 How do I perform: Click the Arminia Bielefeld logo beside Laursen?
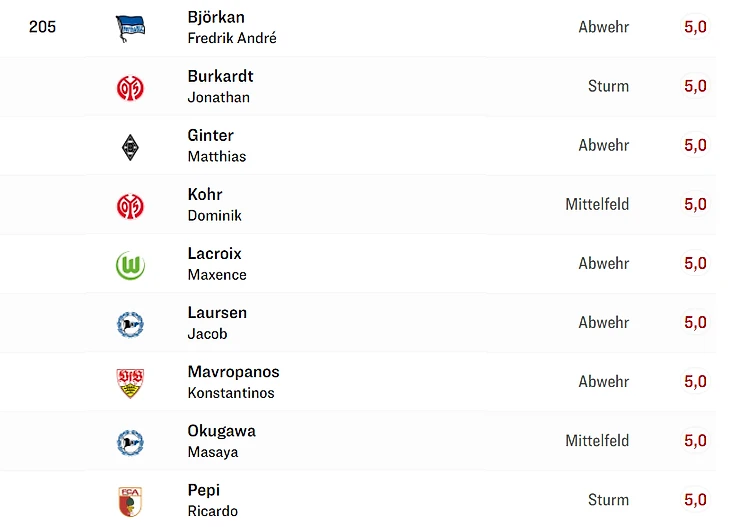[130, 323]
